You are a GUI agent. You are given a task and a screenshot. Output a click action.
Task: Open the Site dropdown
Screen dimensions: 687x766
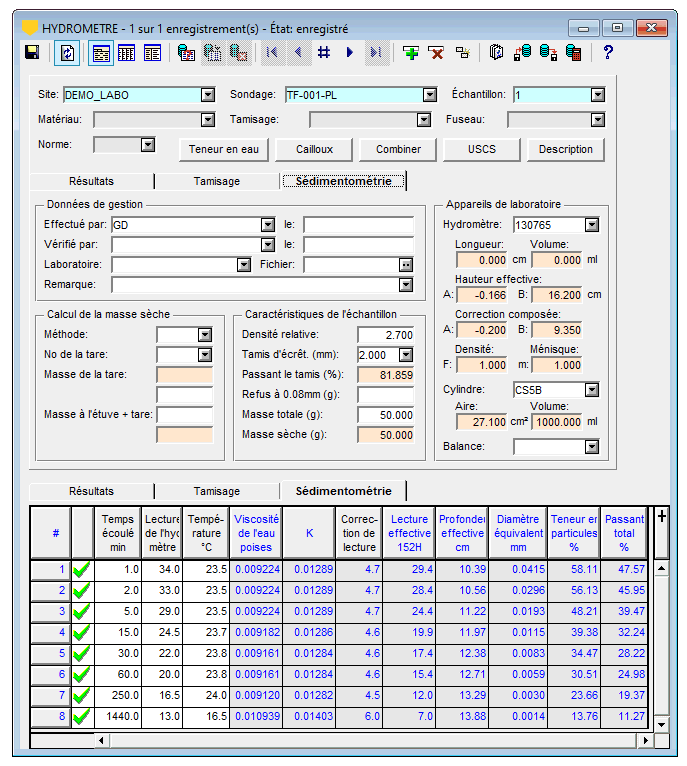208,95
